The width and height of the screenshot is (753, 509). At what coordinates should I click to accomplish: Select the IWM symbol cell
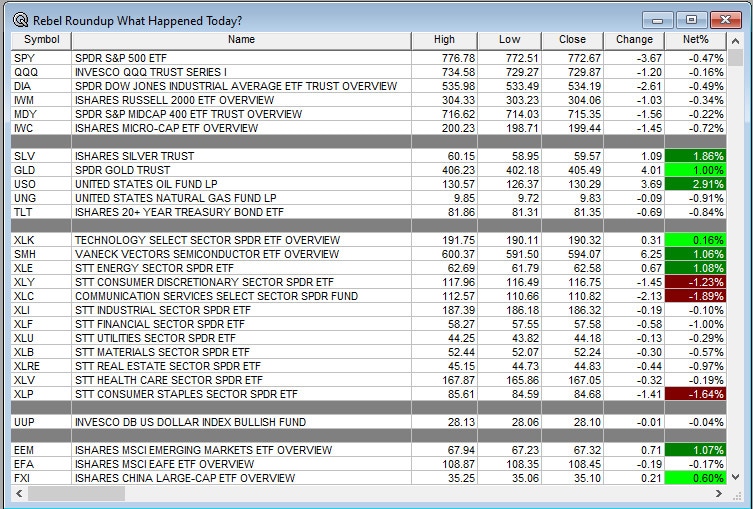[x=41, y=100]
